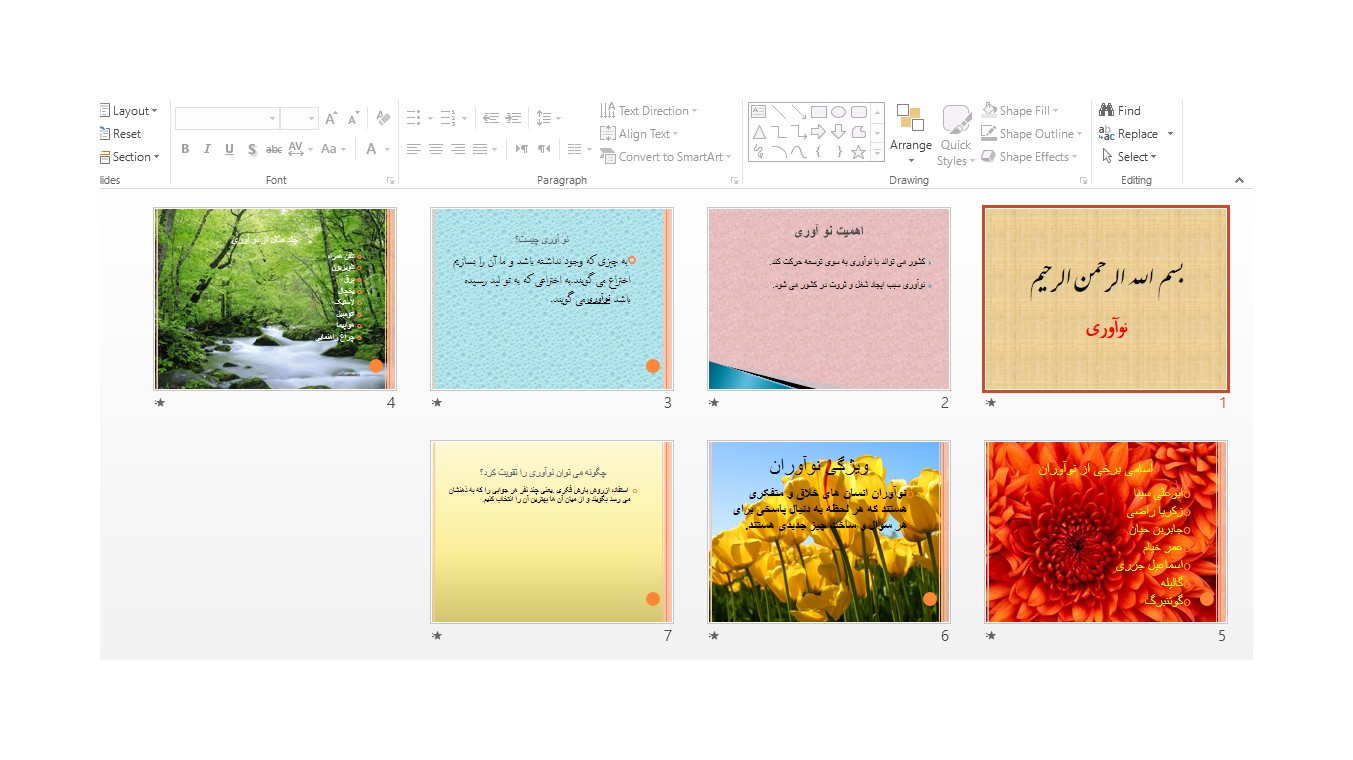The height and width of the screenshot is (760, 1353).
Task: Click the Bold formatting icon
Action: (x=185, y=149)
